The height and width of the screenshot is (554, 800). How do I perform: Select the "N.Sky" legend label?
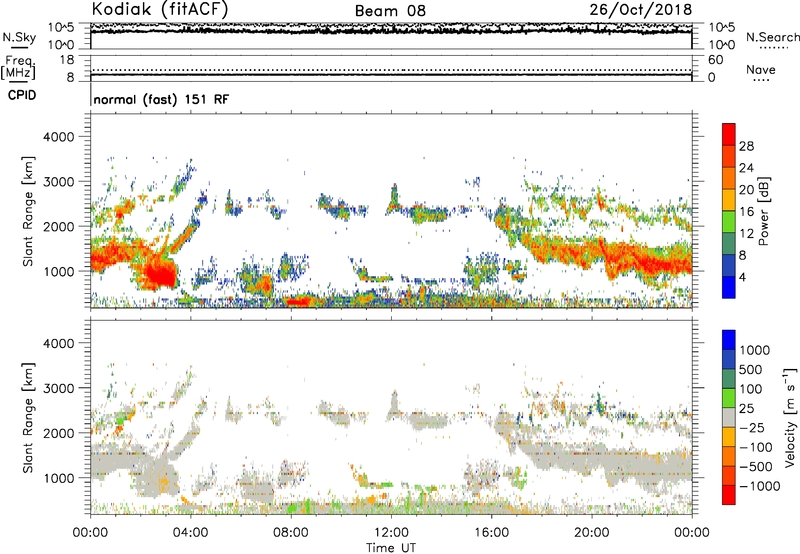pos(19,37)
